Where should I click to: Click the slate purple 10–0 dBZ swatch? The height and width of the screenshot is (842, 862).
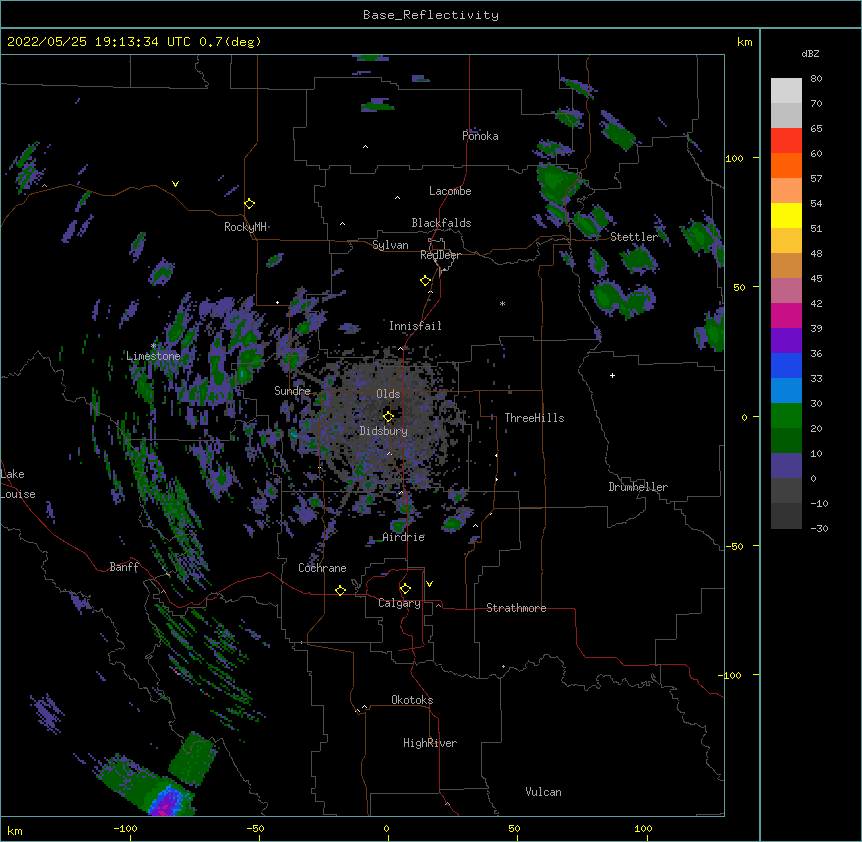click(786, 466)
